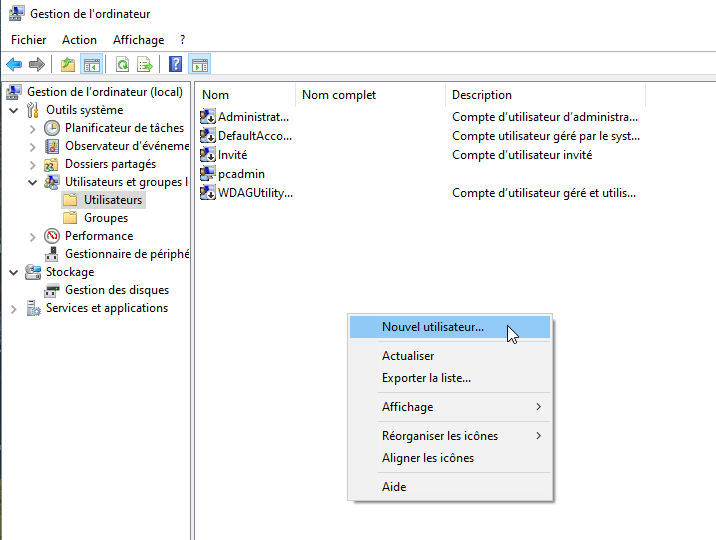The height and width of the screenshot is (540, 716).
Task: Select the pcadmin user name
Action: [x=241, y=174]
